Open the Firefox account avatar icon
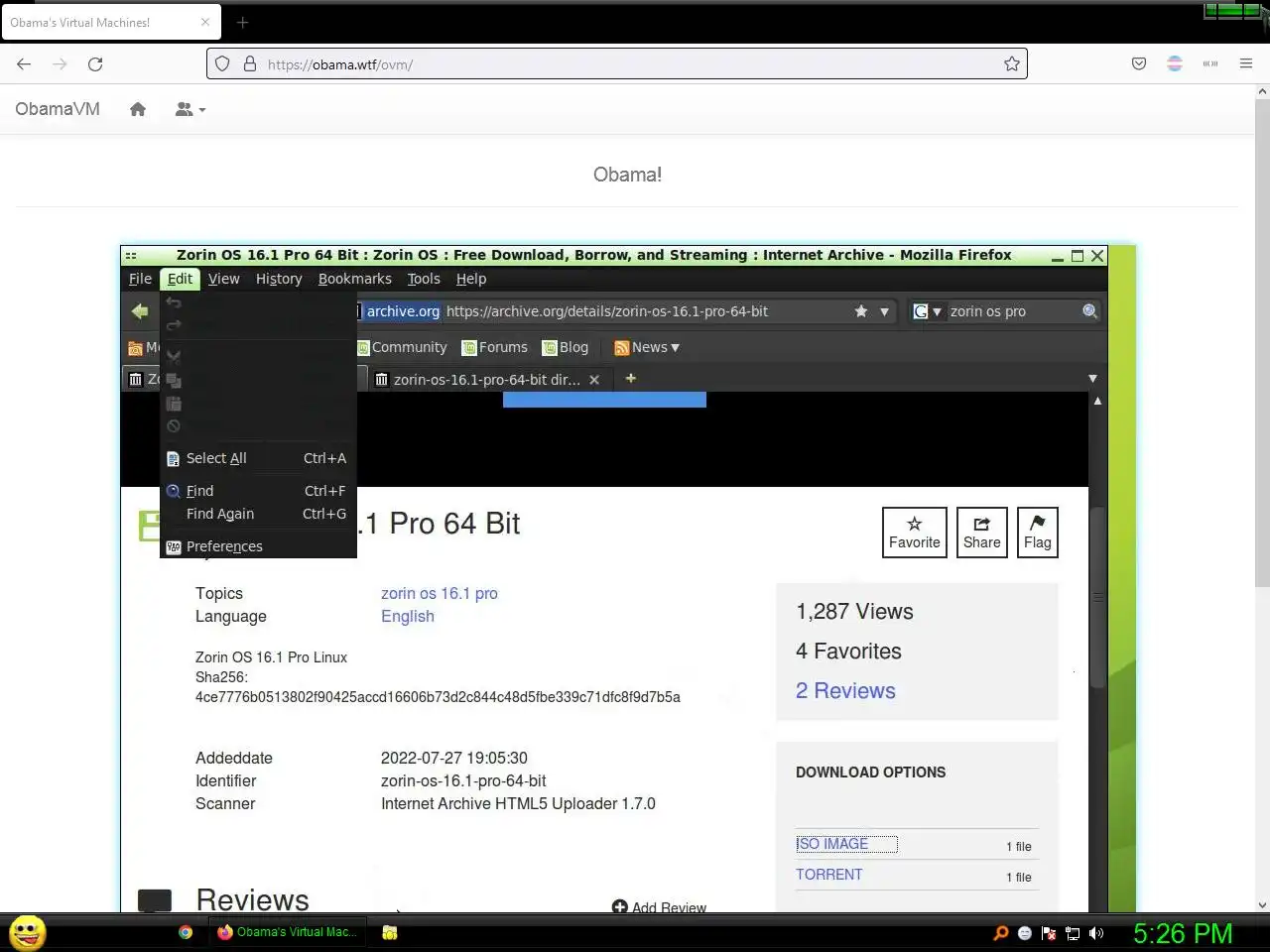 coord(1175,63)
